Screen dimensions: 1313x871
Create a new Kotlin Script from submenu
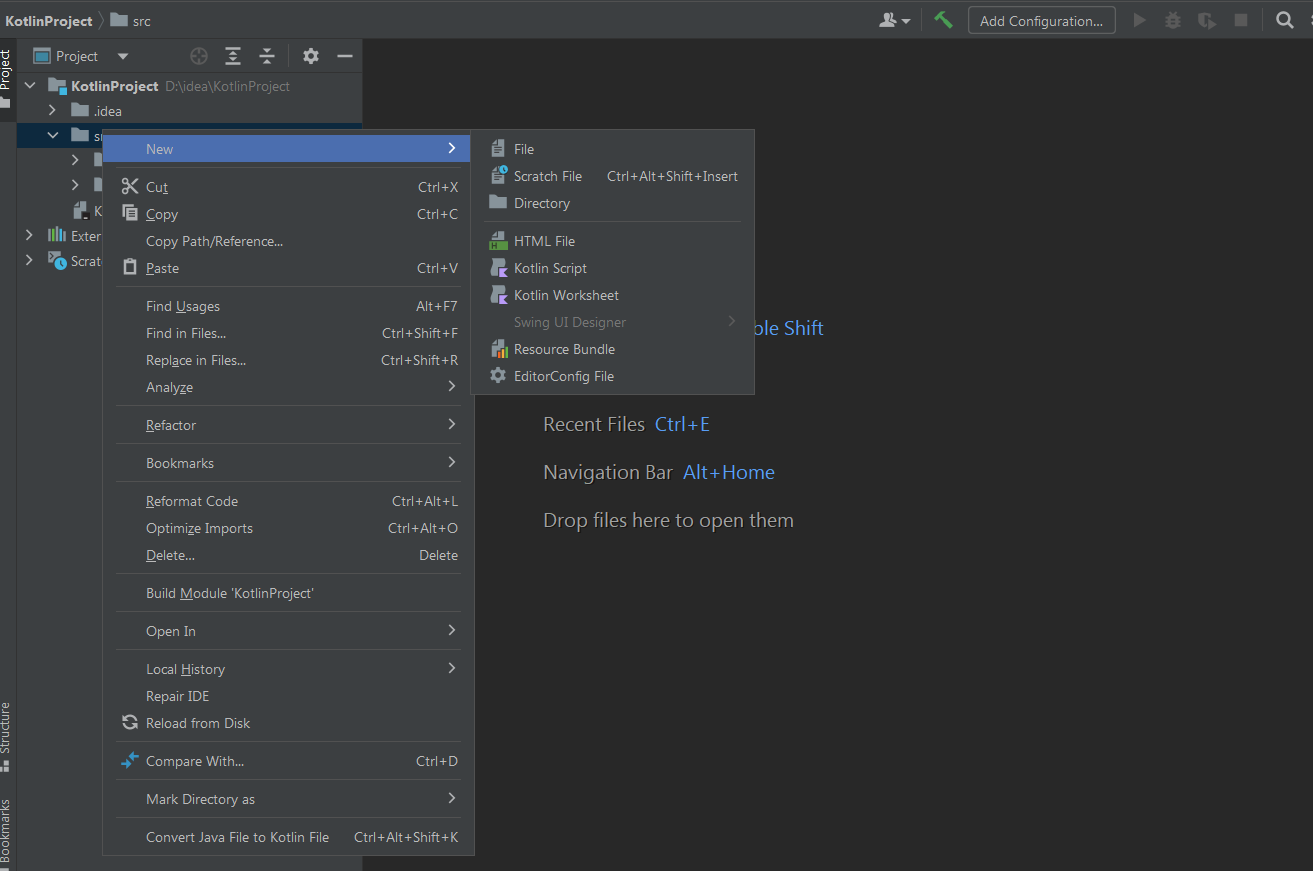[612, 268]
